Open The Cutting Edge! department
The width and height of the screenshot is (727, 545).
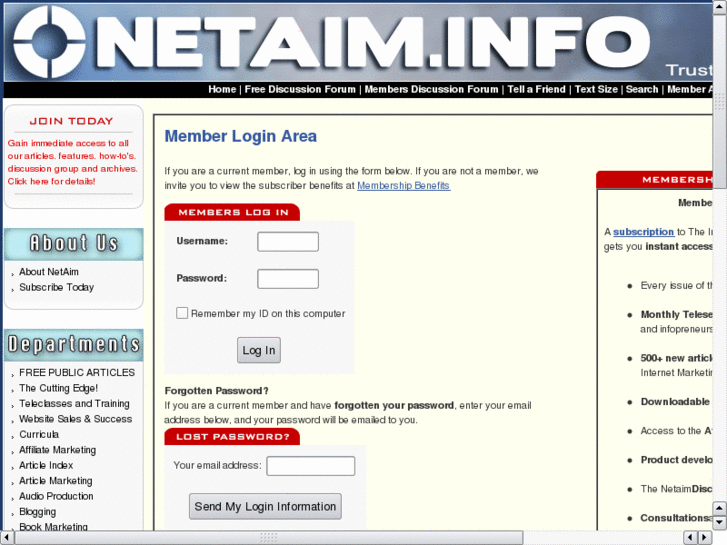[x=58, y=388]
